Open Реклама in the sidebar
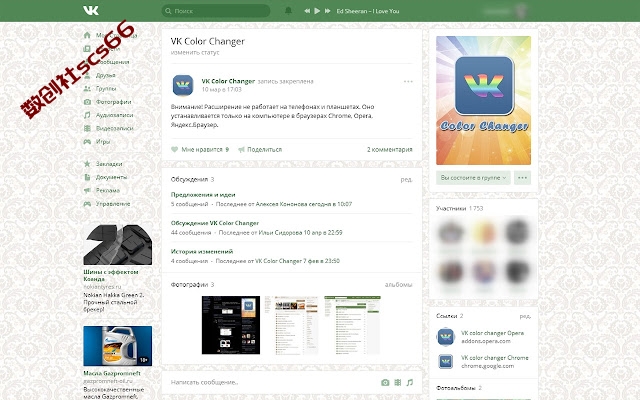Image resolution: width=640 pixels, height=400 pixels. point(108,190)
